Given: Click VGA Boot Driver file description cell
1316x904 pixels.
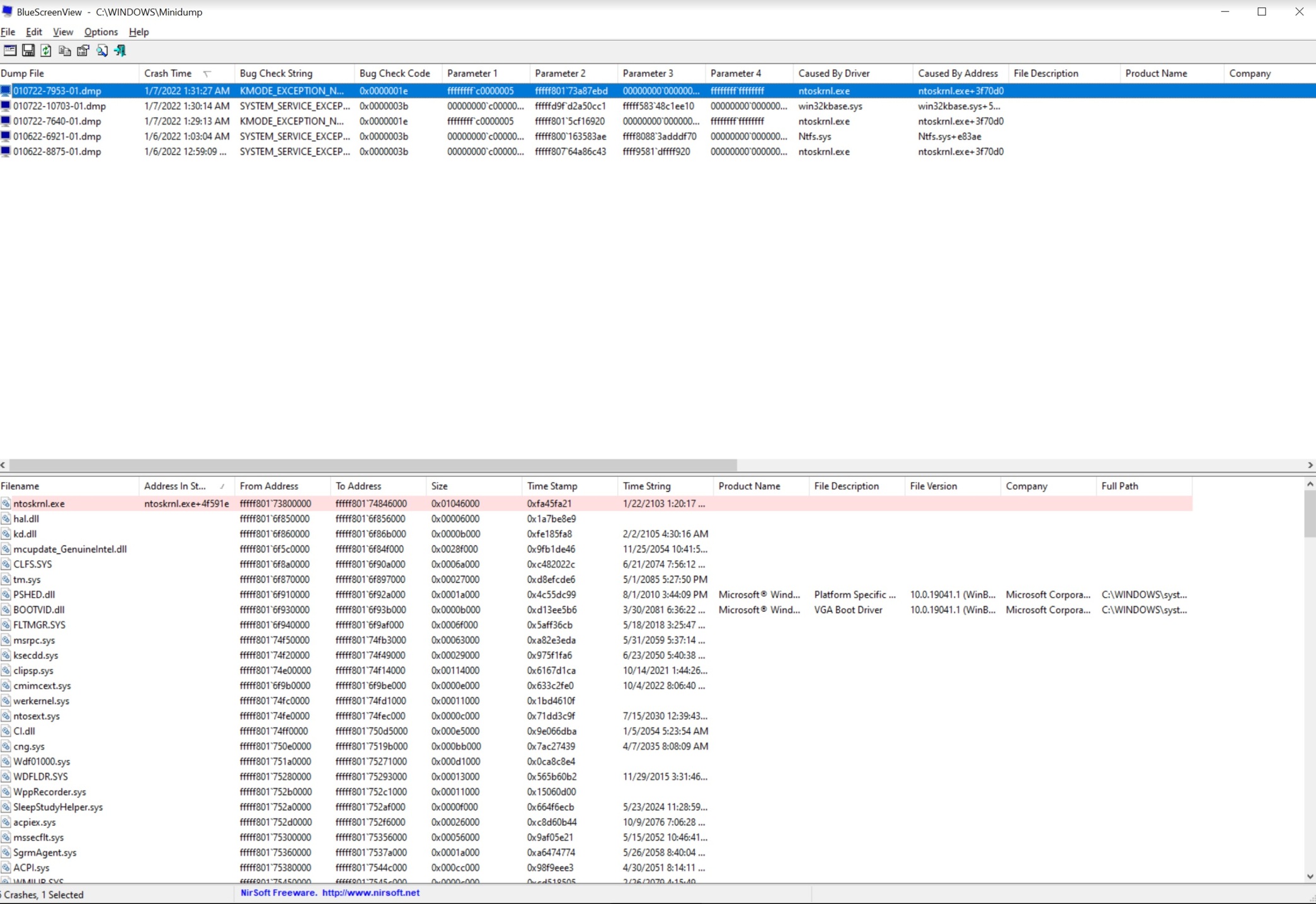Looking at the screenshot, I should click(848, 610).
